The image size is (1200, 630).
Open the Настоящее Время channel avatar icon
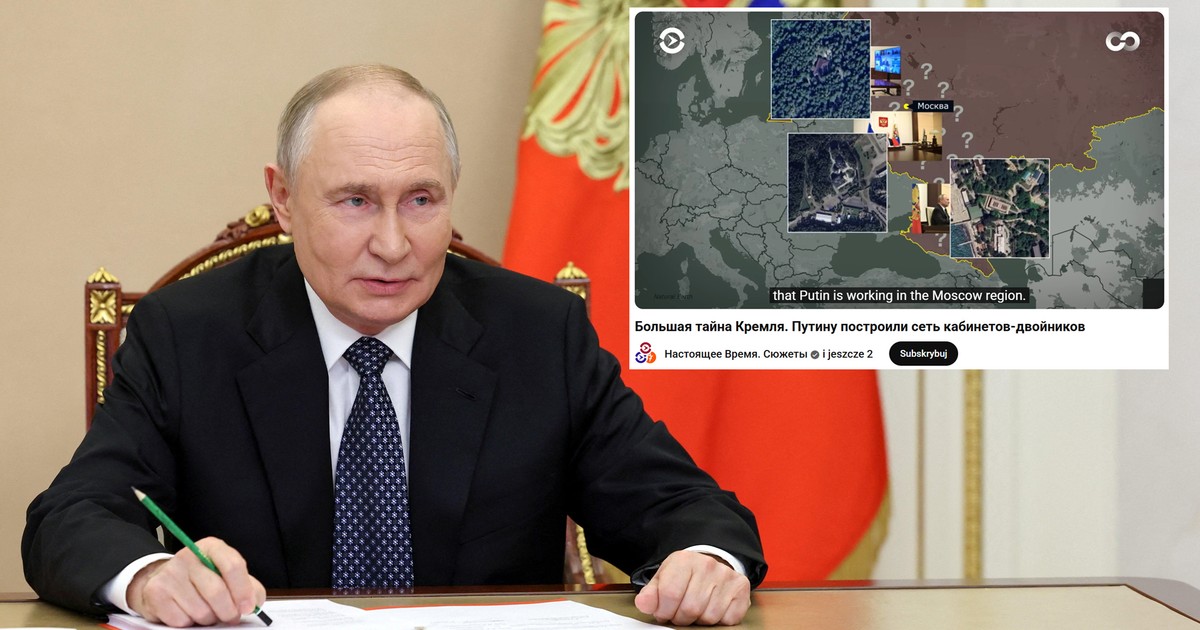(646, 354)
